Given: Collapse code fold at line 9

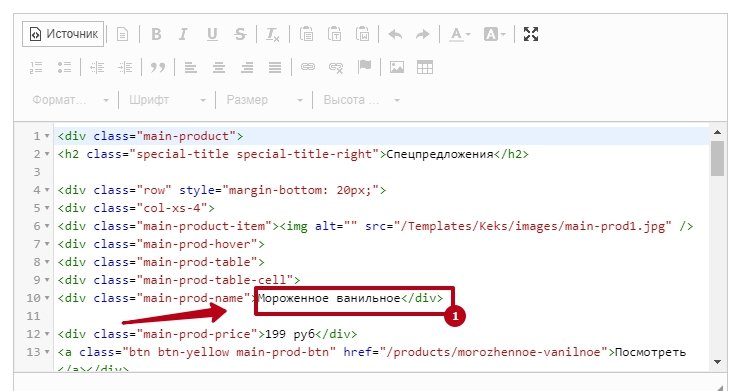Looking at the screenshot, I should click(x=47, y=280).
